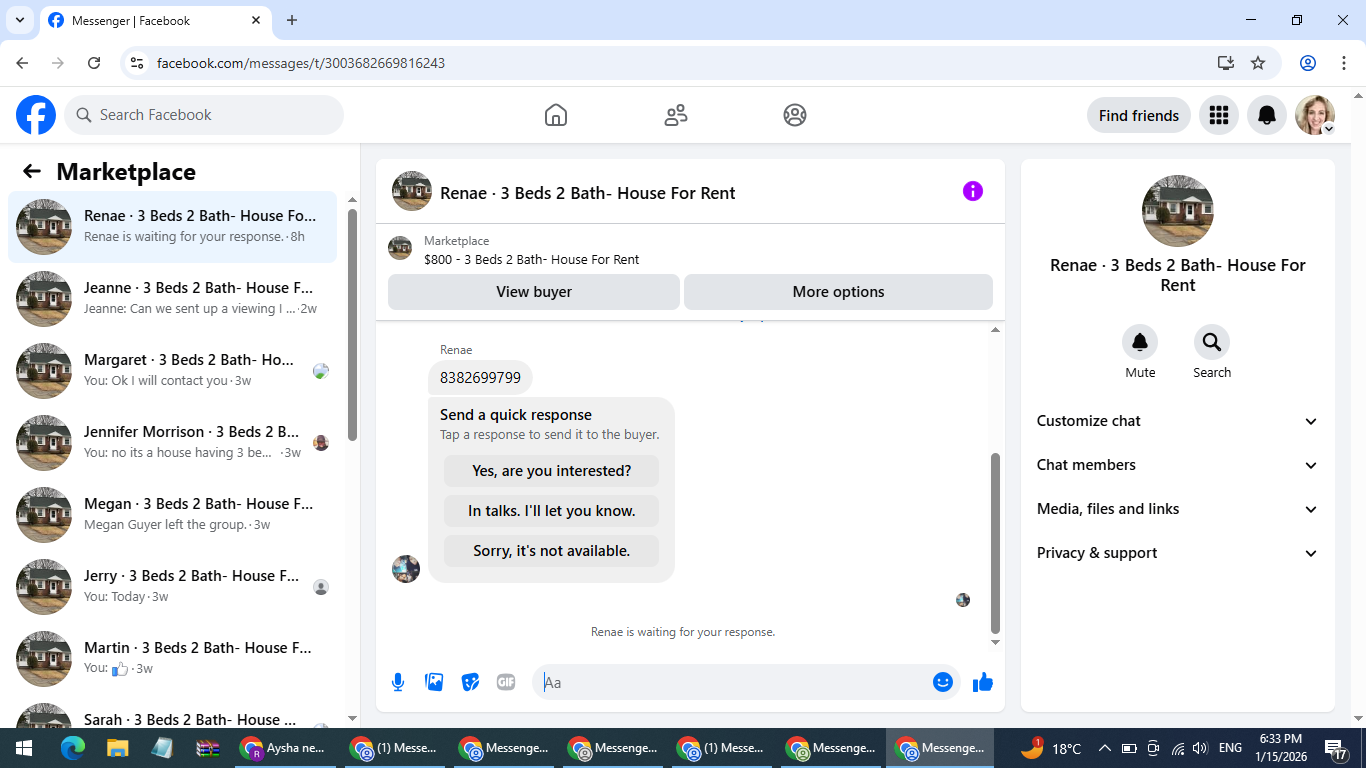Choose a GIF icon
The image size is (1366, 768).
pyautogui.click(x=506, y=682)
